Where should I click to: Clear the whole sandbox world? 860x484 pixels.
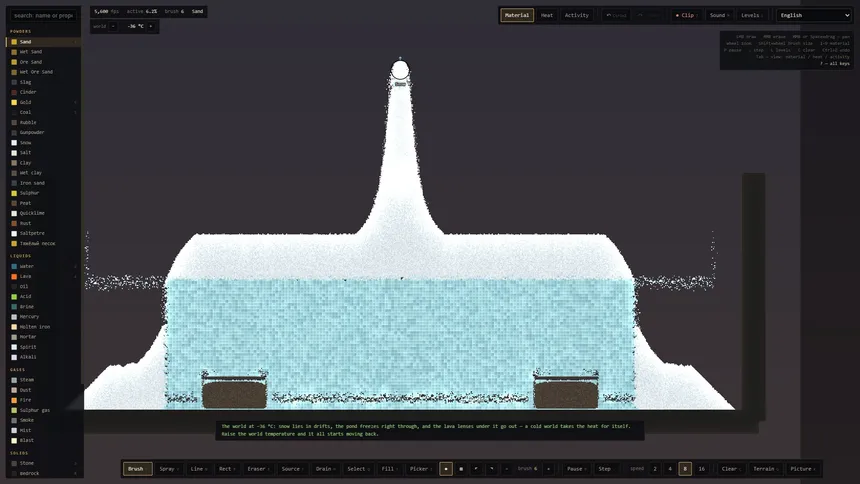(731, 469)
